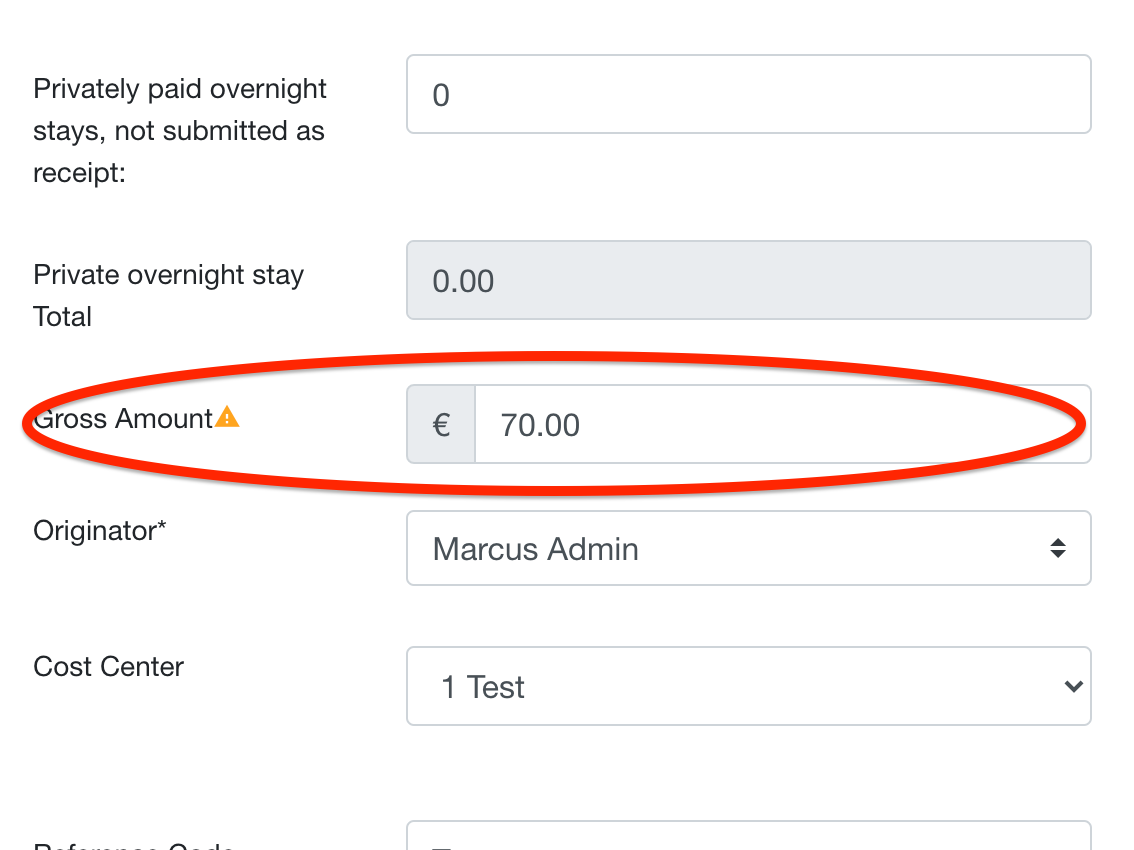Click the chevron arrow on Cost Center
The image size is (1134, 850).
click(1073, 686)
